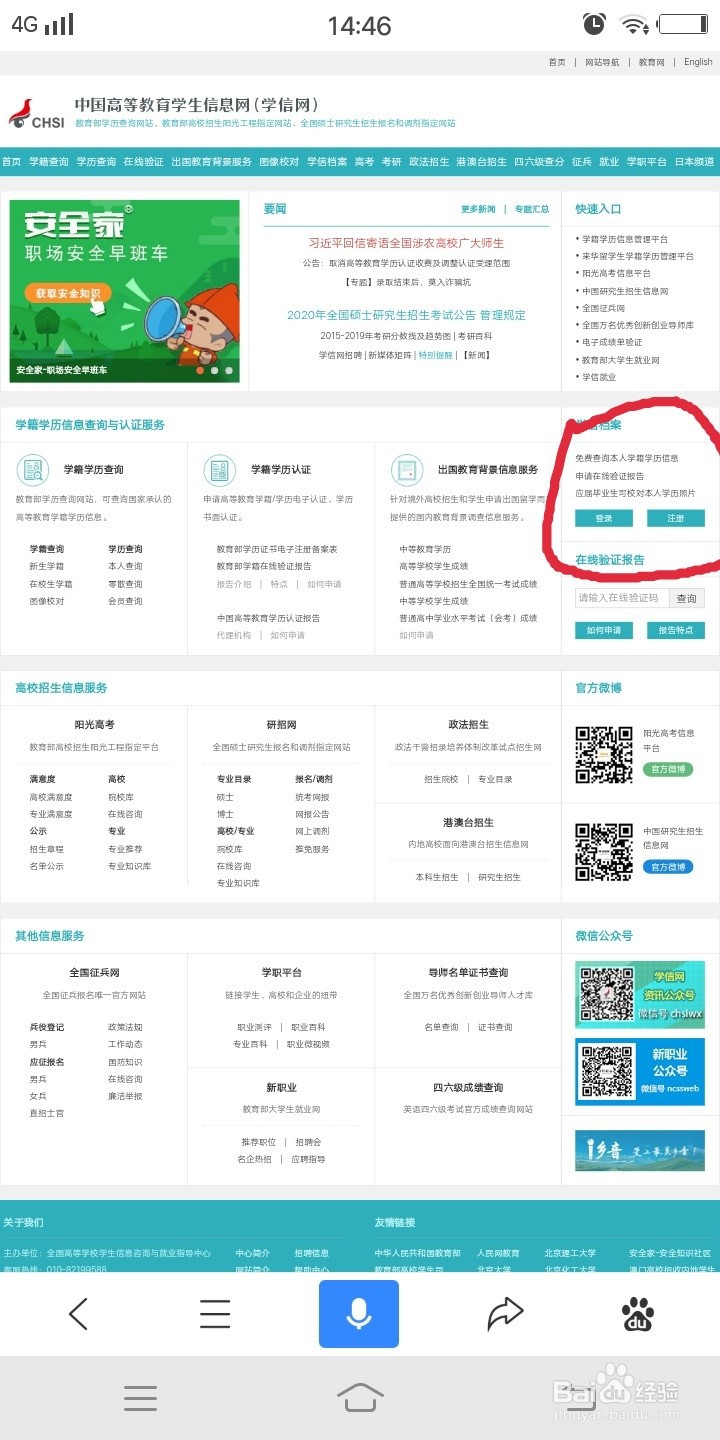Tap the blue microphone voice search button

359,1314
